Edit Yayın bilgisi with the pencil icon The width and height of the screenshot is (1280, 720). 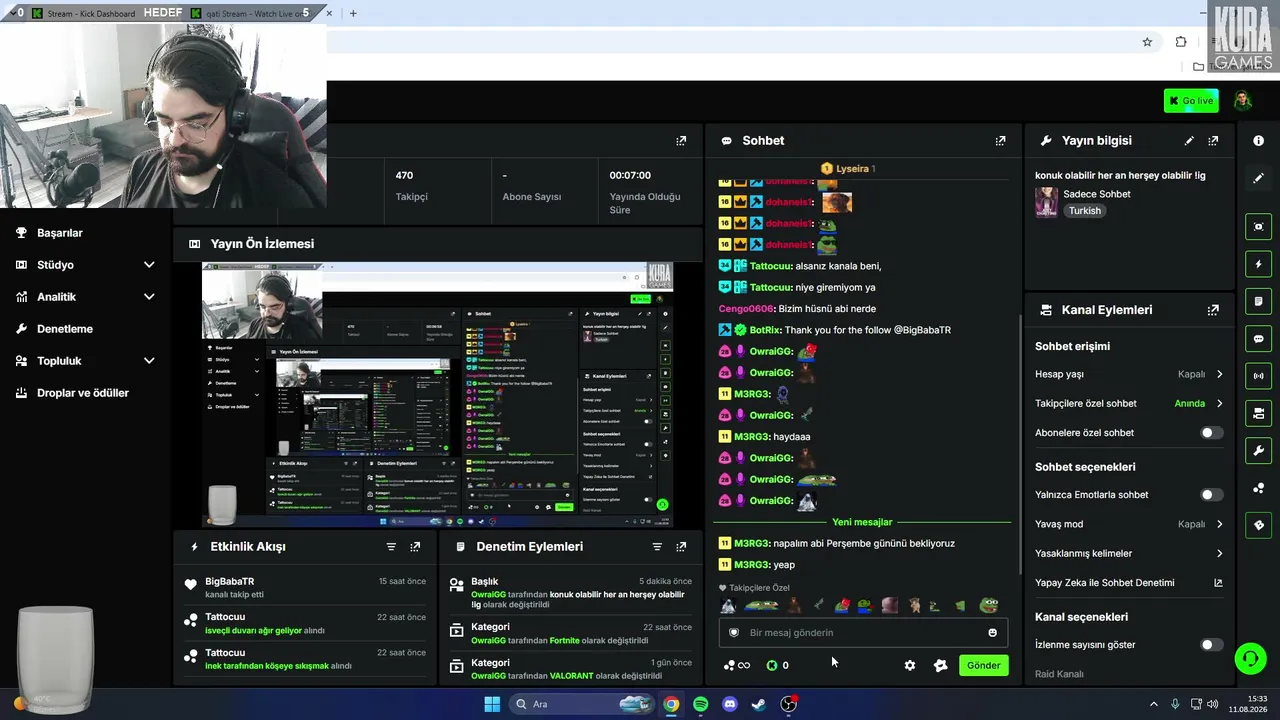point(1189,141)
